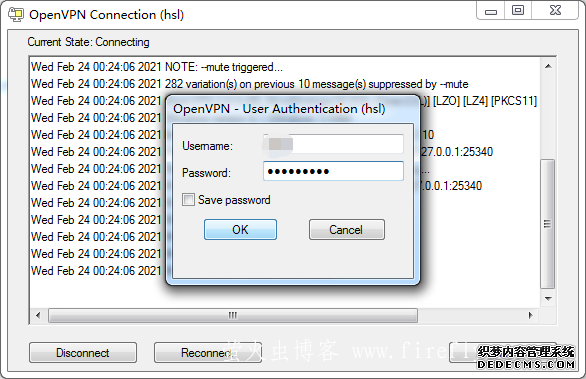Click the Save password label text

(234, 200)
